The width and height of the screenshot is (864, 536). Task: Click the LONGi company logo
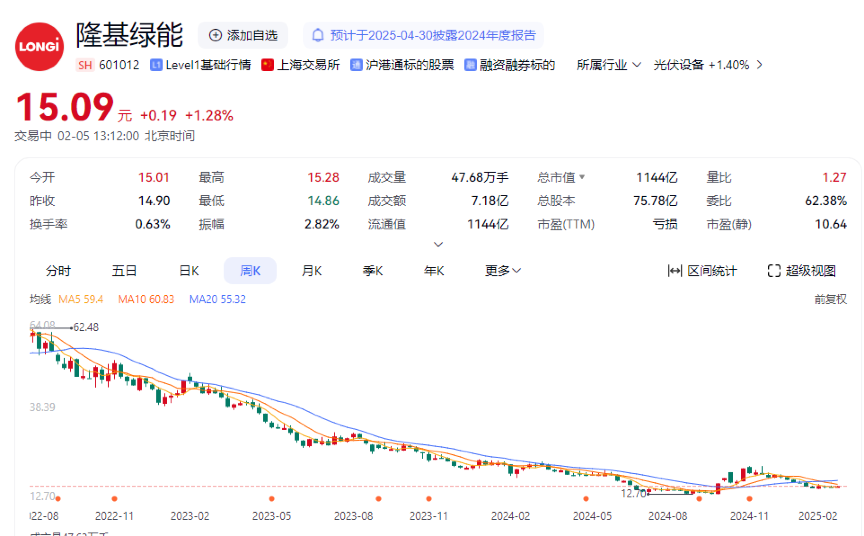(x=39, y=46)
